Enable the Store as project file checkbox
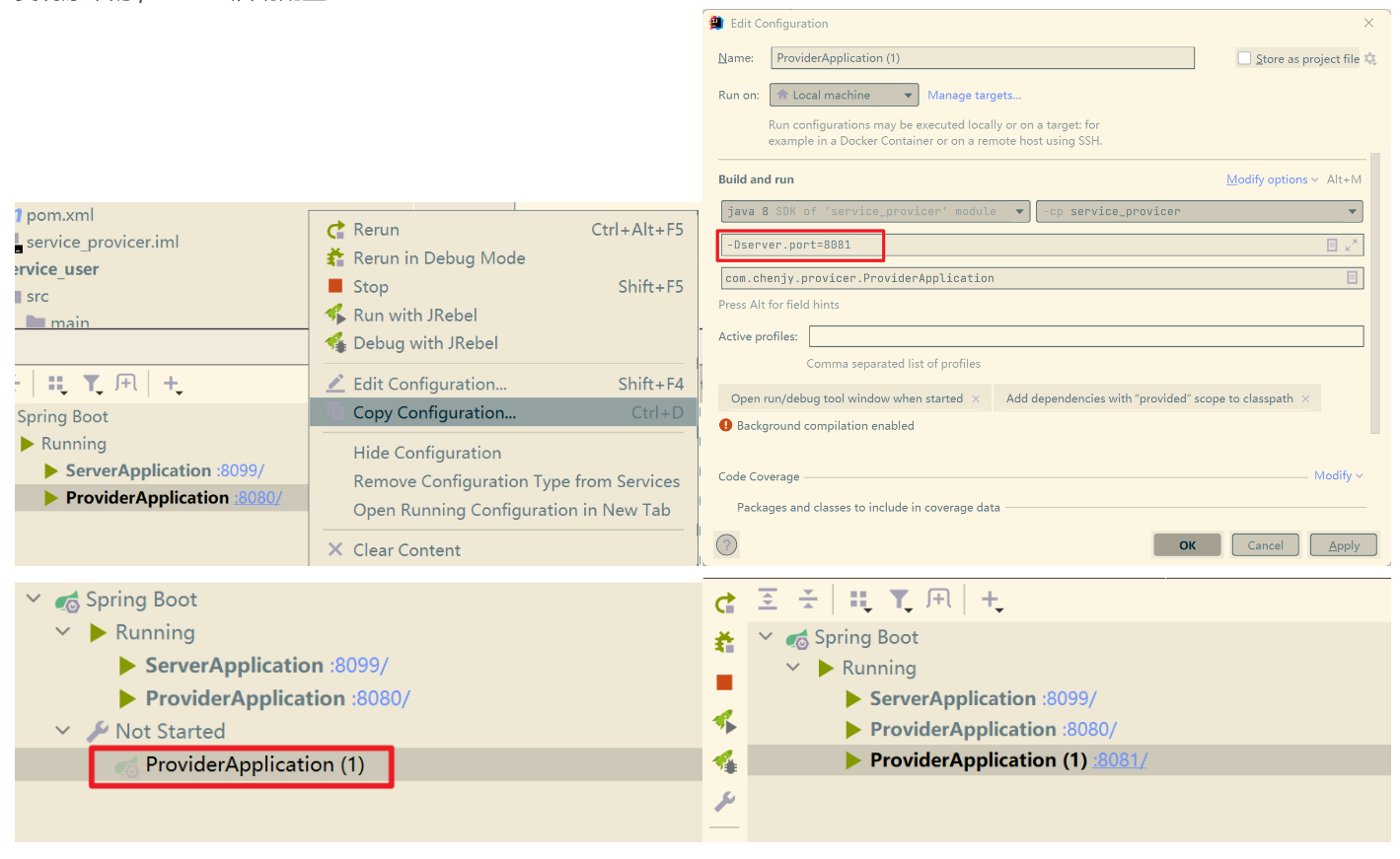Viewport: 1400px width, 859px height. click(x=1244, y=58)
